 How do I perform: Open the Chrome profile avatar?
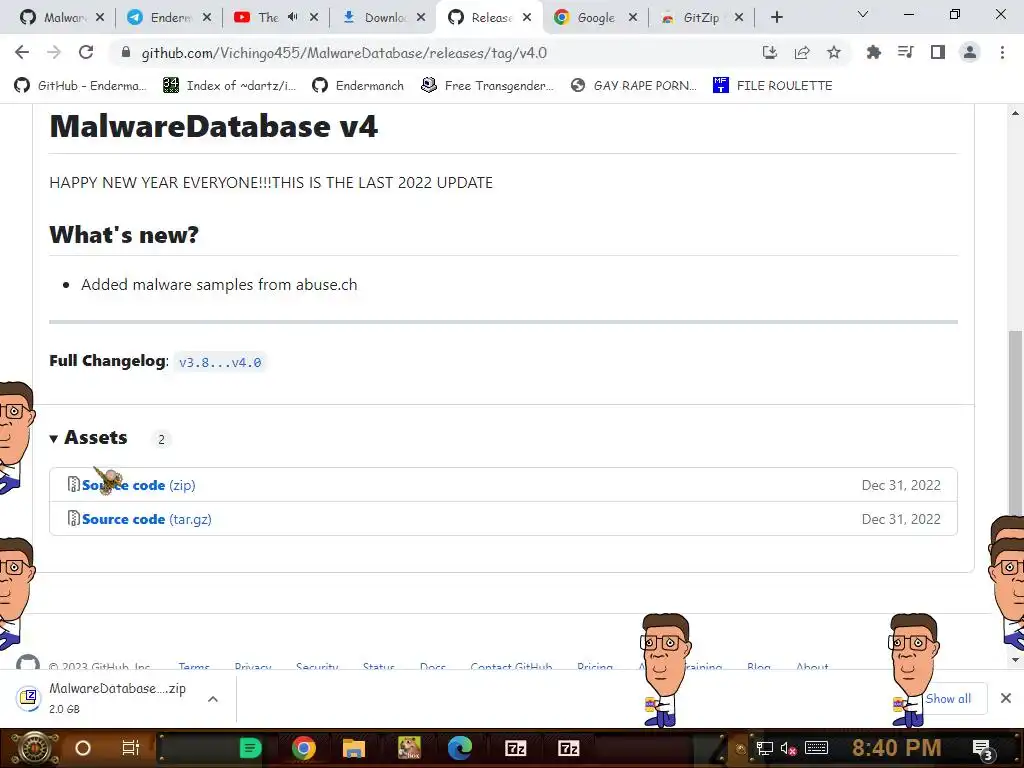pos(970,52)
